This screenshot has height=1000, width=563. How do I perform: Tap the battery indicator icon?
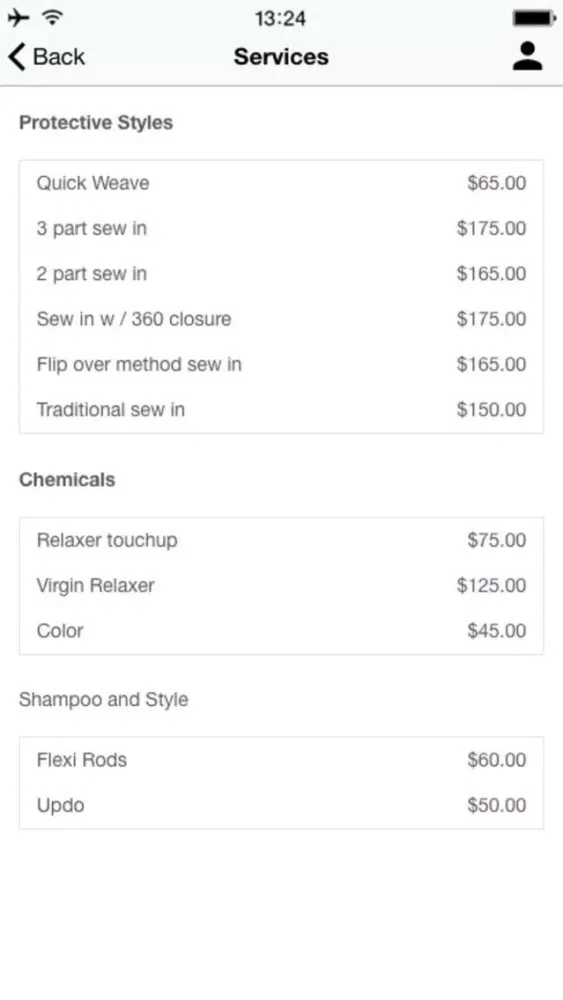(x=534, y=18)
